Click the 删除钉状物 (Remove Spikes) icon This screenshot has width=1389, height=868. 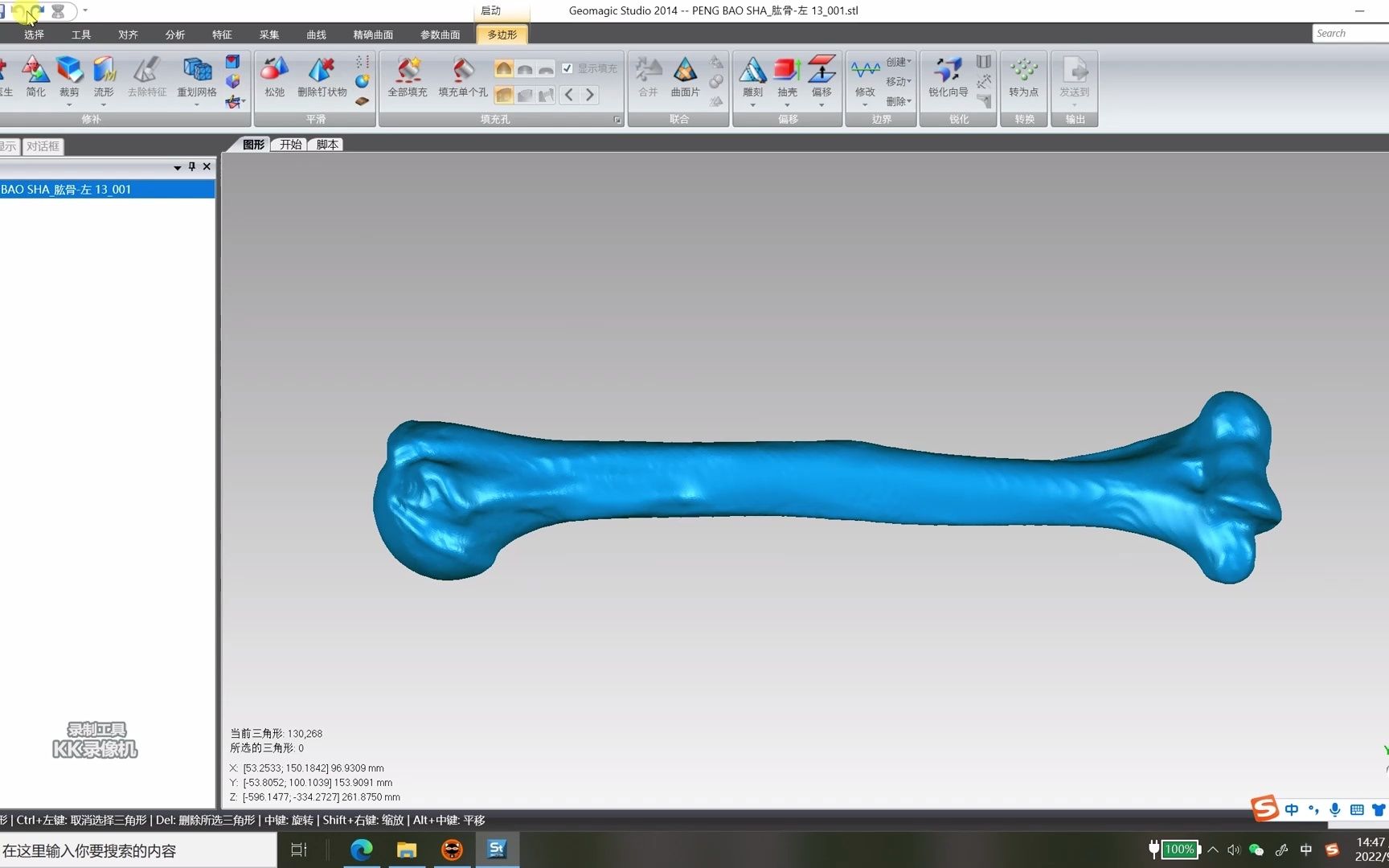click(x=322, y=71)
